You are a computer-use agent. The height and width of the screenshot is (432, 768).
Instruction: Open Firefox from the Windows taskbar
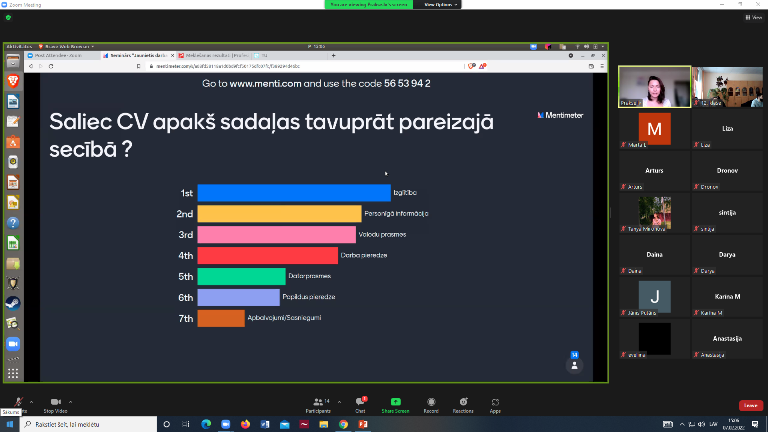(x=245, y=424)
